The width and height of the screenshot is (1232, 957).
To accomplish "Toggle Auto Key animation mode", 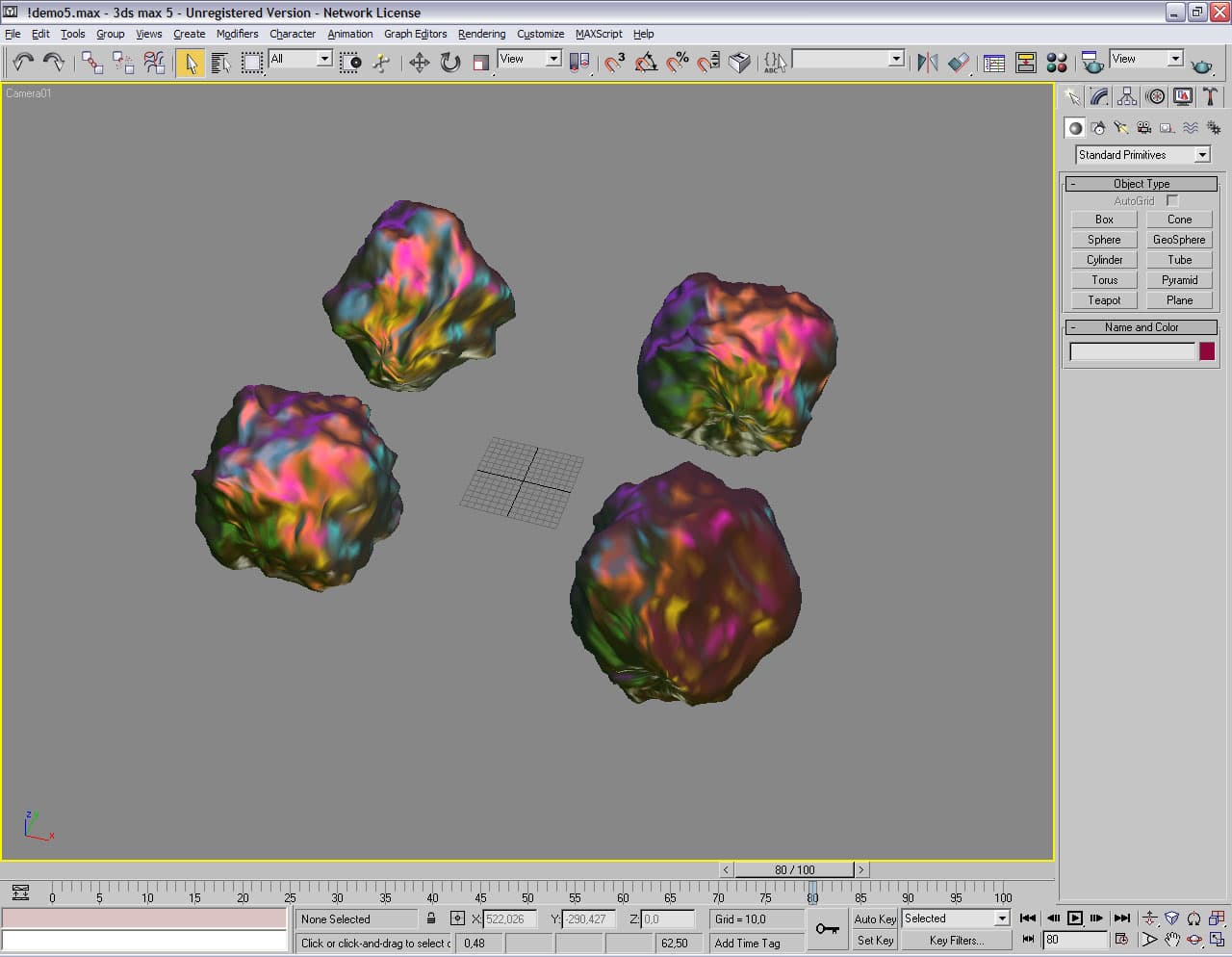I will pos(874,918).
